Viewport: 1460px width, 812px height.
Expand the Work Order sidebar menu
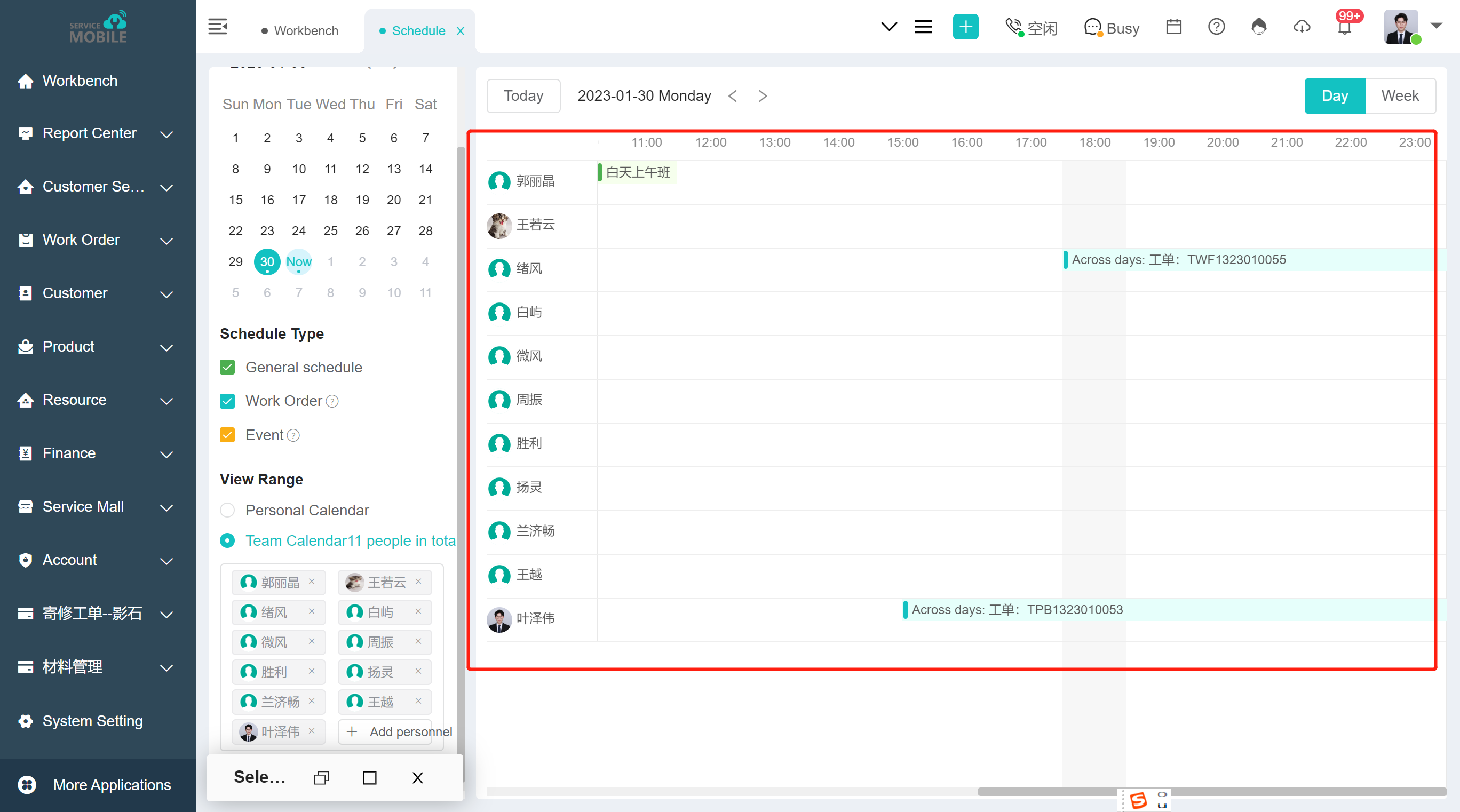pos(98,240)
